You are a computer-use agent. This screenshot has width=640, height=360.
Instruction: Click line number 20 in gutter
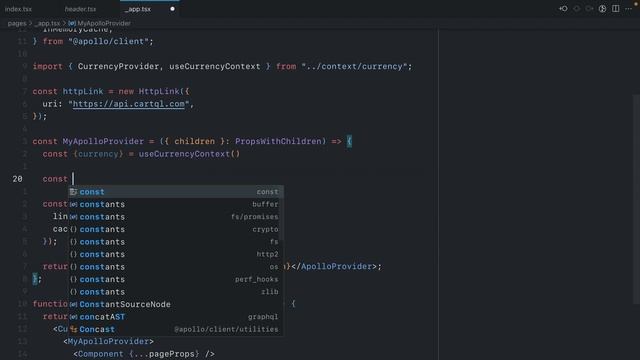point(18,179)
